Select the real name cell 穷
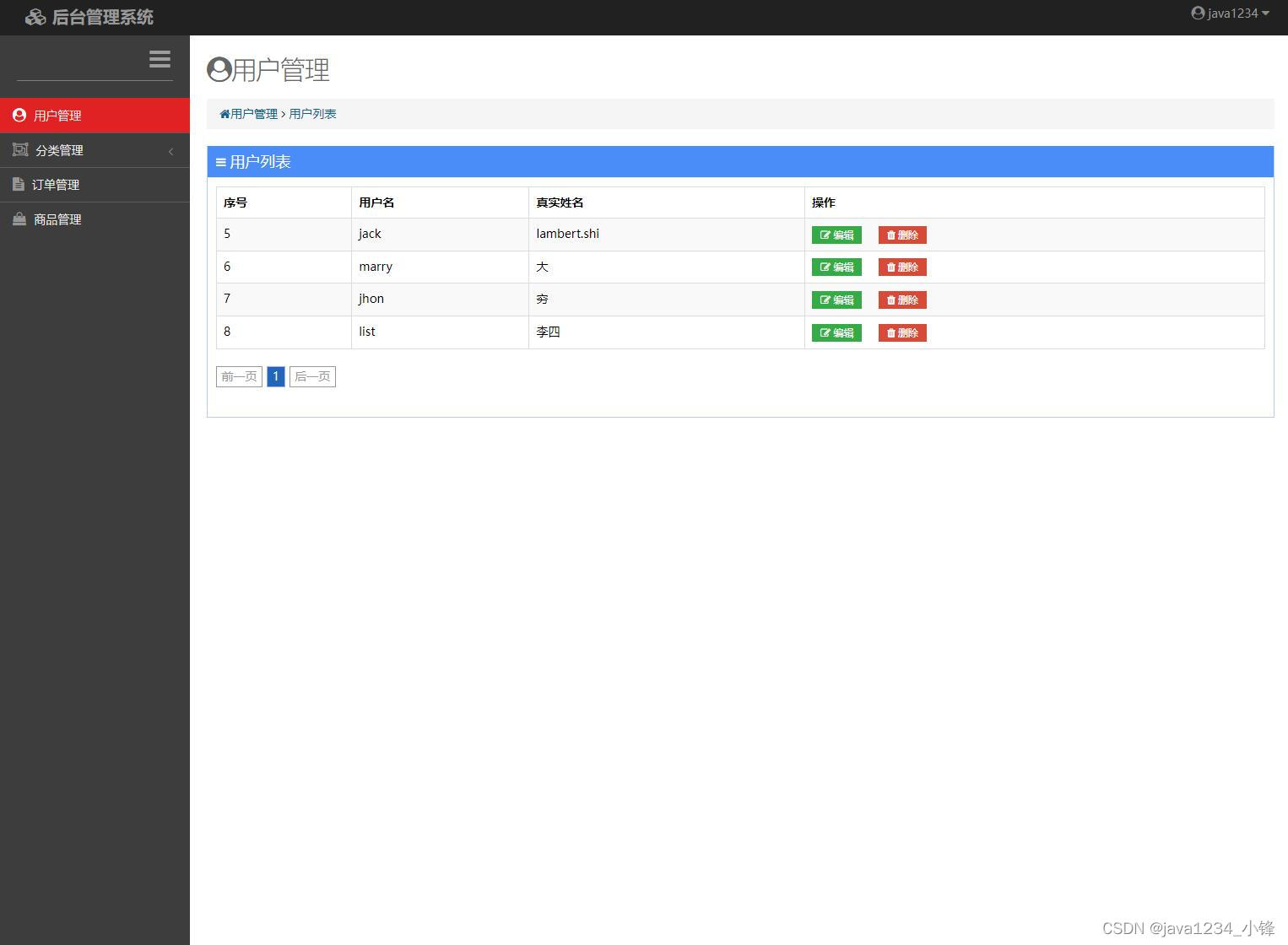The image size is (1288, 945). click(x=667, y=299)
